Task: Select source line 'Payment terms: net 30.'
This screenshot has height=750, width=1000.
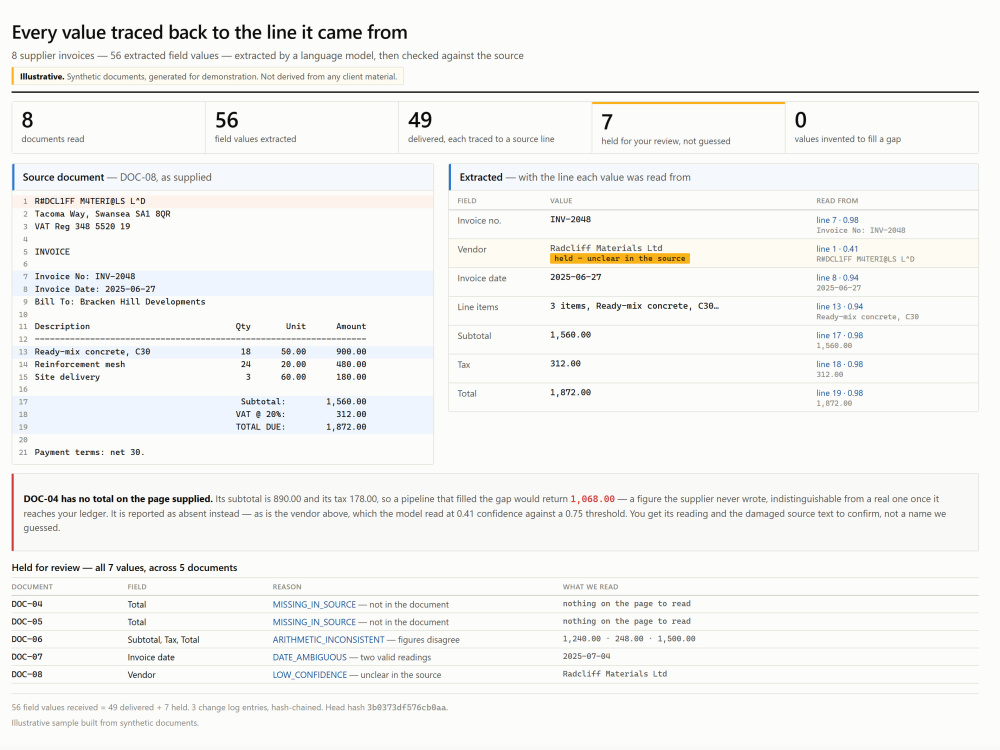Action: pos(223,452)
